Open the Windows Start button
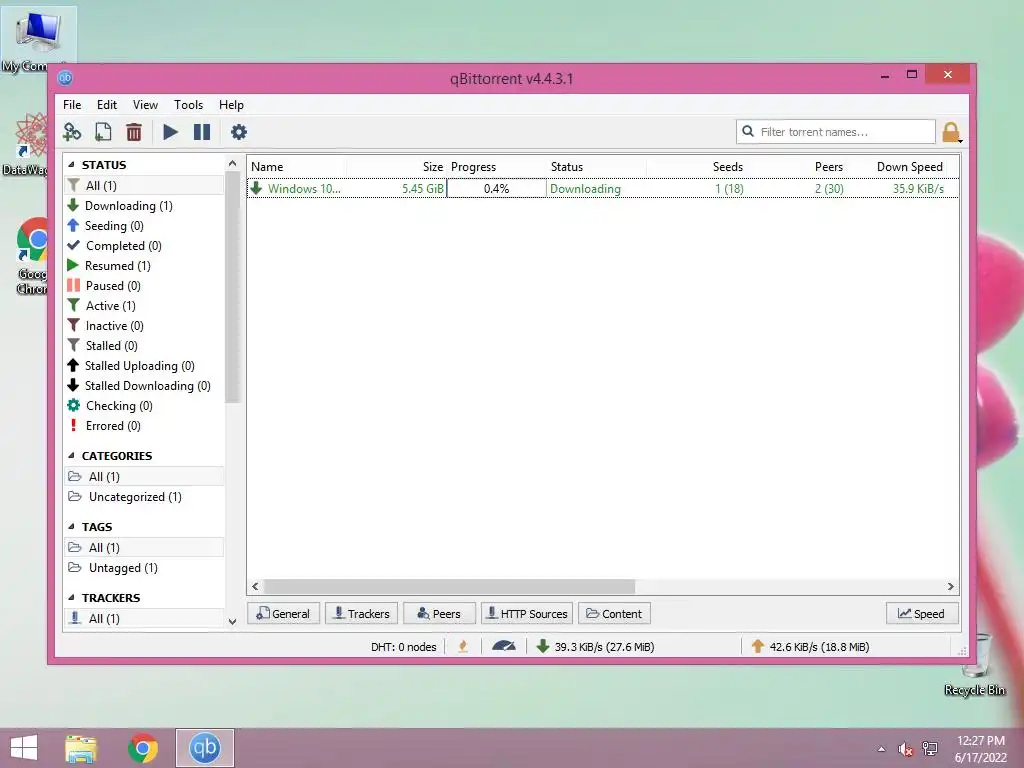This screenshot has width=1024, height=768. coord(24,748)
